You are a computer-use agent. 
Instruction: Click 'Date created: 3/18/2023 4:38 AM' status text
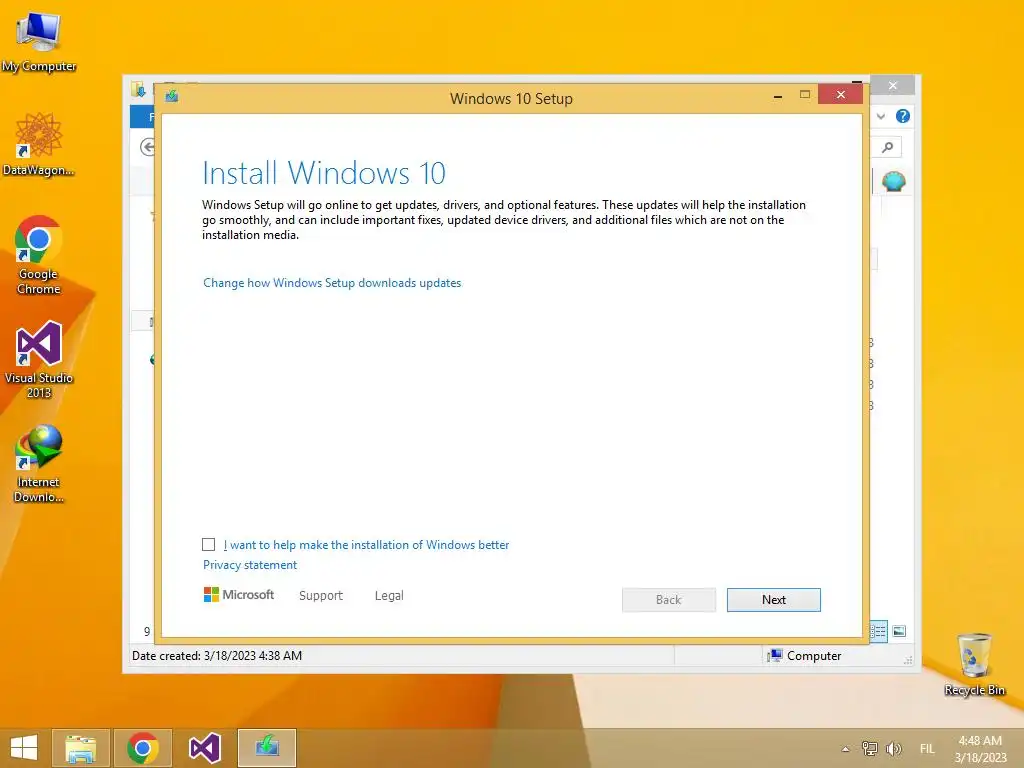pyautogui.click(x=217, y=656)
